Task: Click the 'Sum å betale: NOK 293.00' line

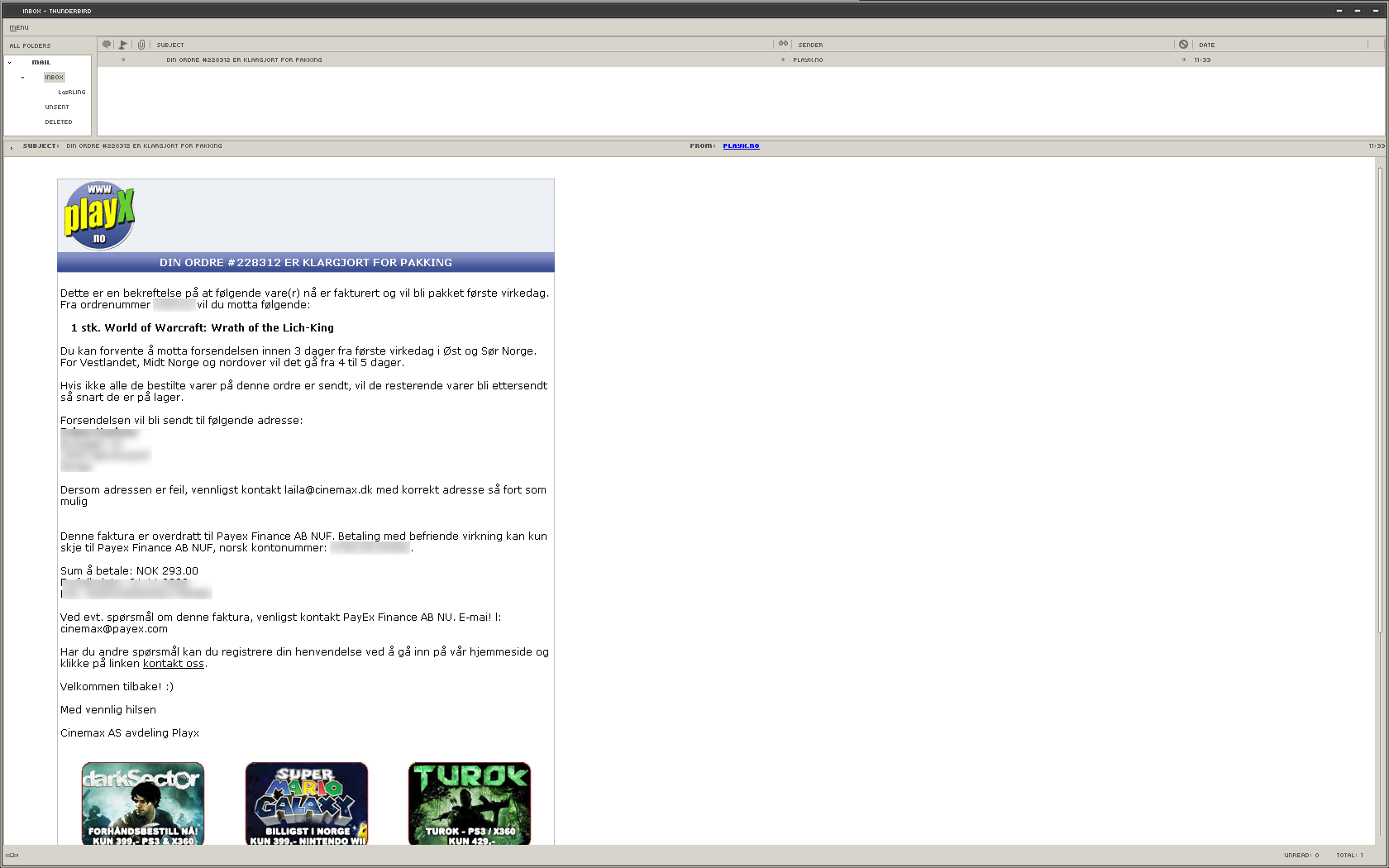Action: tap(129, 570)
